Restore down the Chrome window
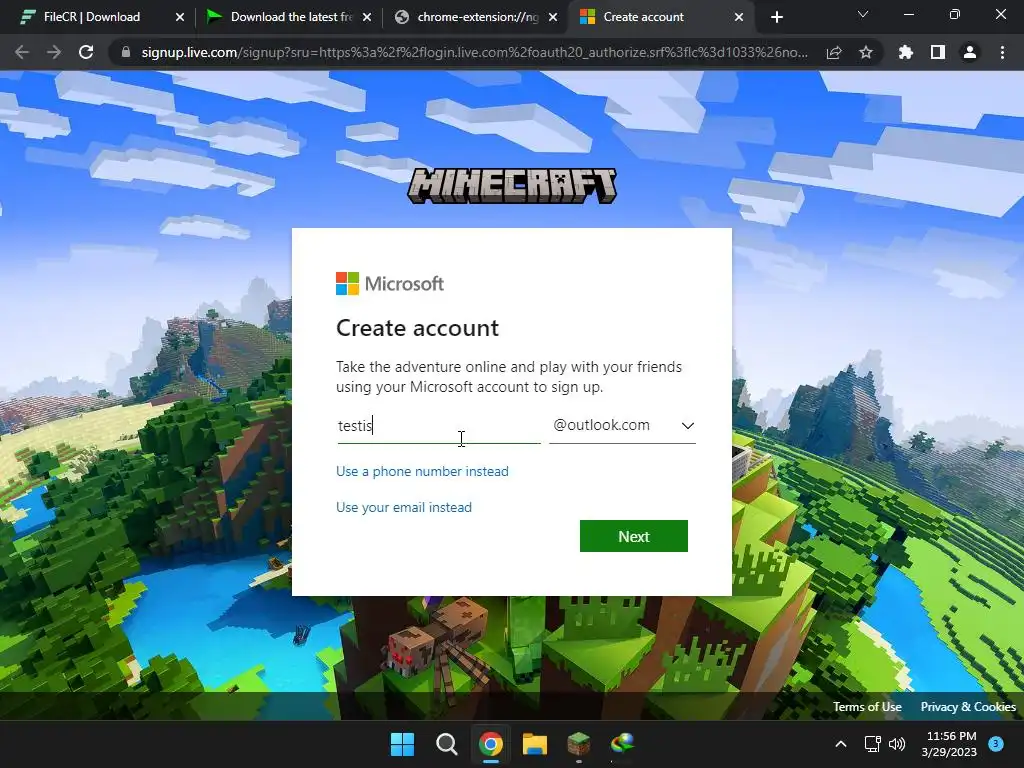This screenshot has width=1024, height=768. 955,14
